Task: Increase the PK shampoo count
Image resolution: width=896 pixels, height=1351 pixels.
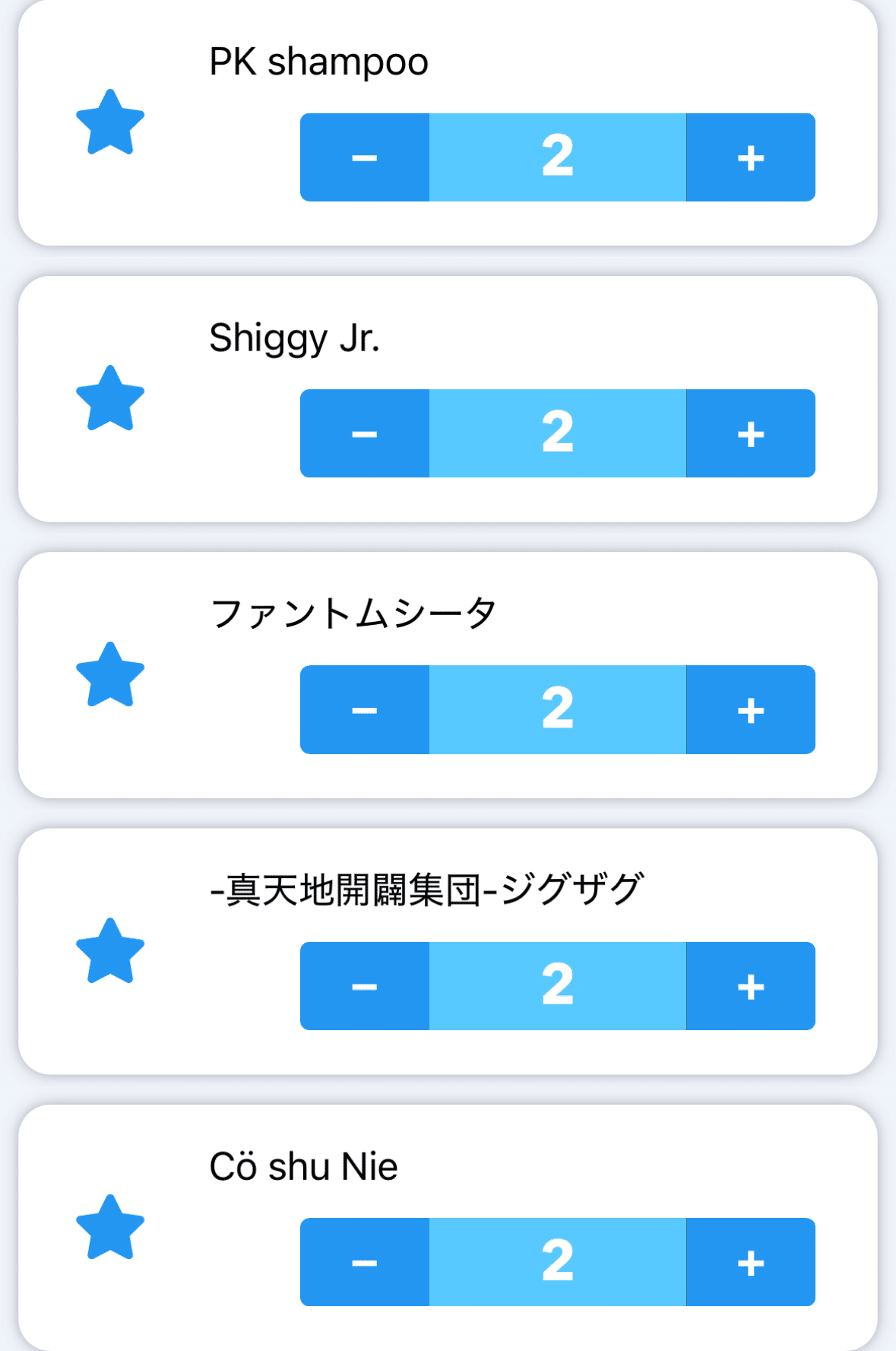Action: pyautogui.click(x=750, y=157)
